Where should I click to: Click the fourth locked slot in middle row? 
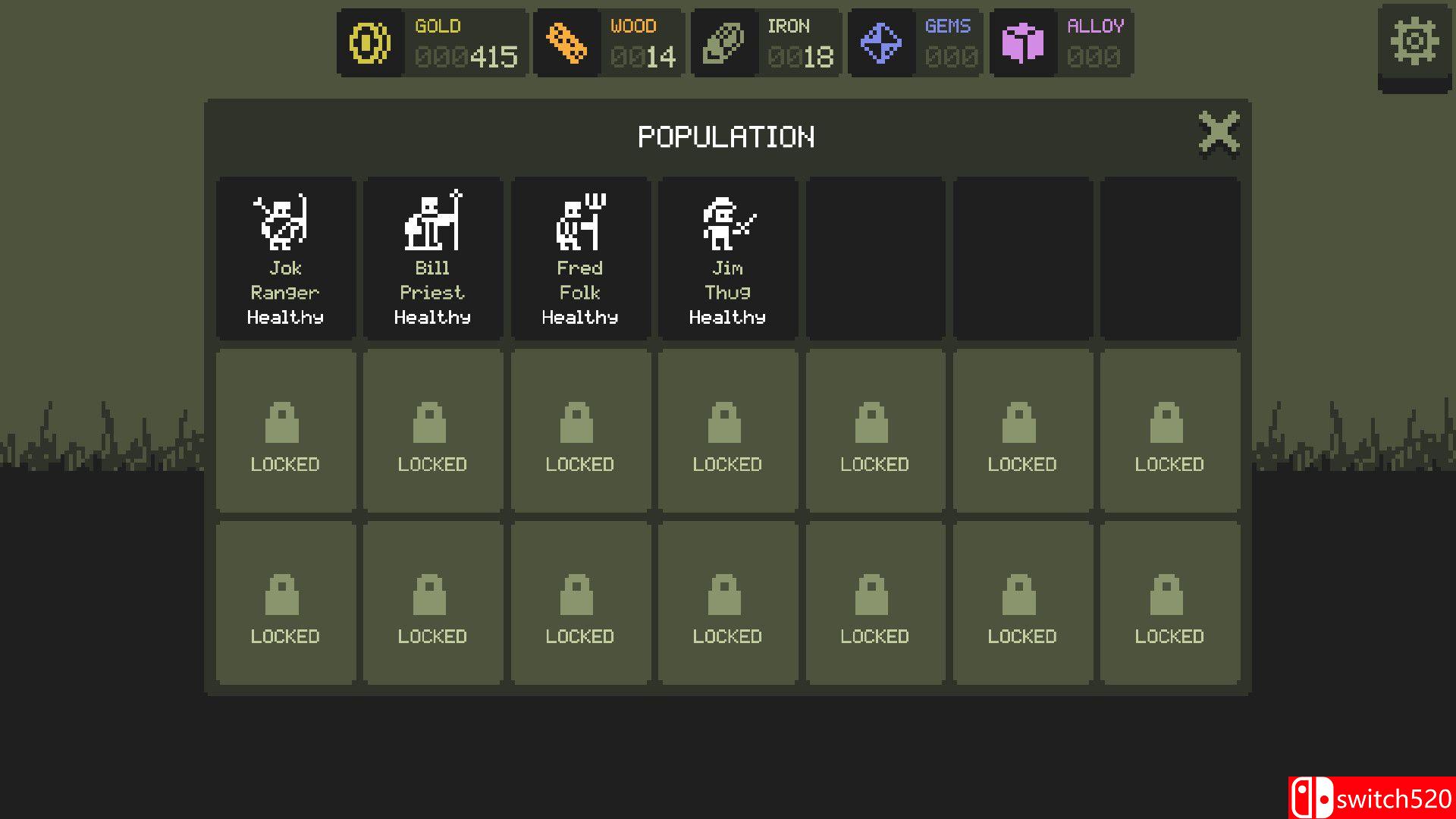[727, 431]
